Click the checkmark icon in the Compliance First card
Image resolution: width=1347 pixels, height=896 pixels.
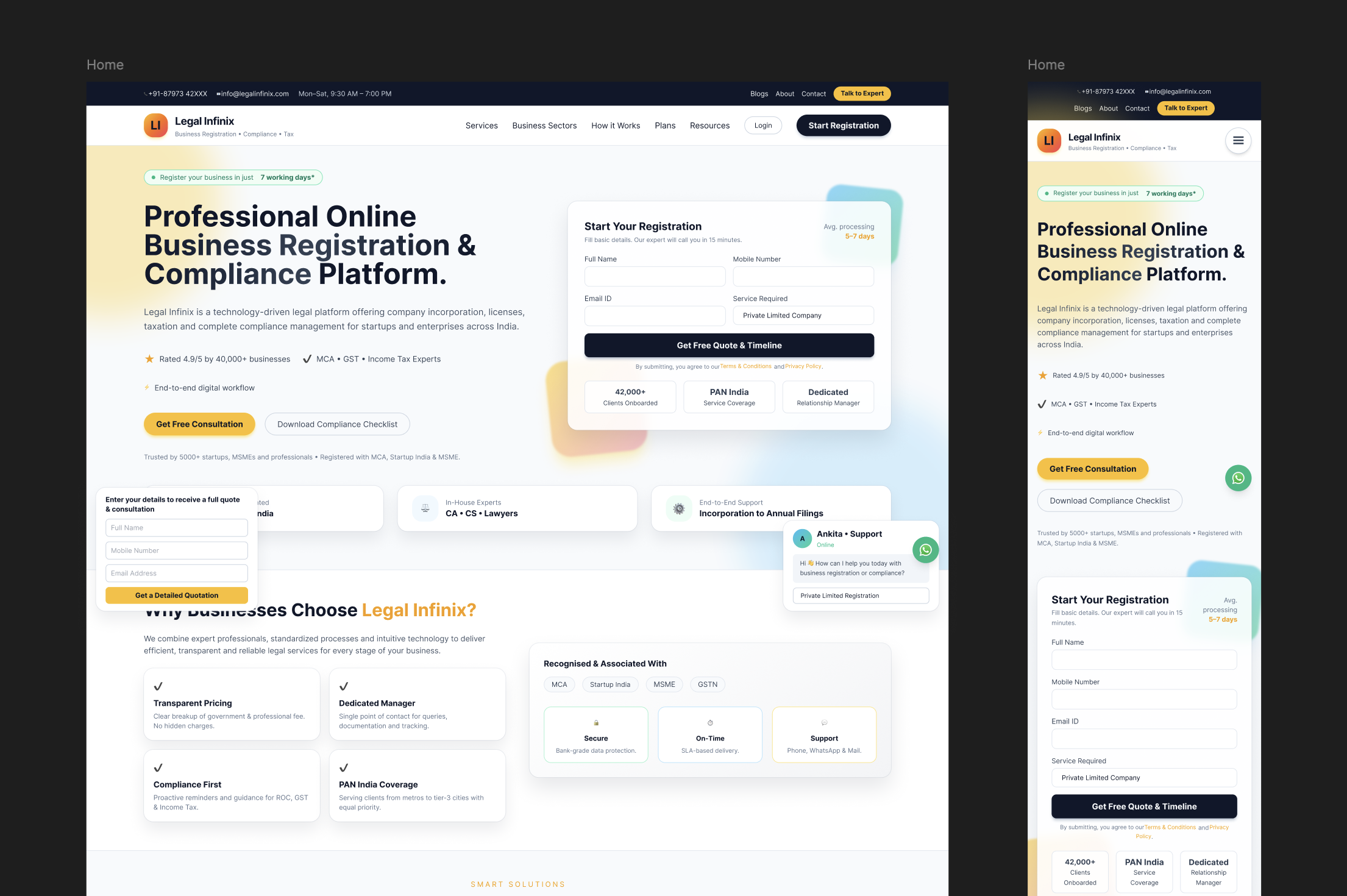click(x=158, y=768)
